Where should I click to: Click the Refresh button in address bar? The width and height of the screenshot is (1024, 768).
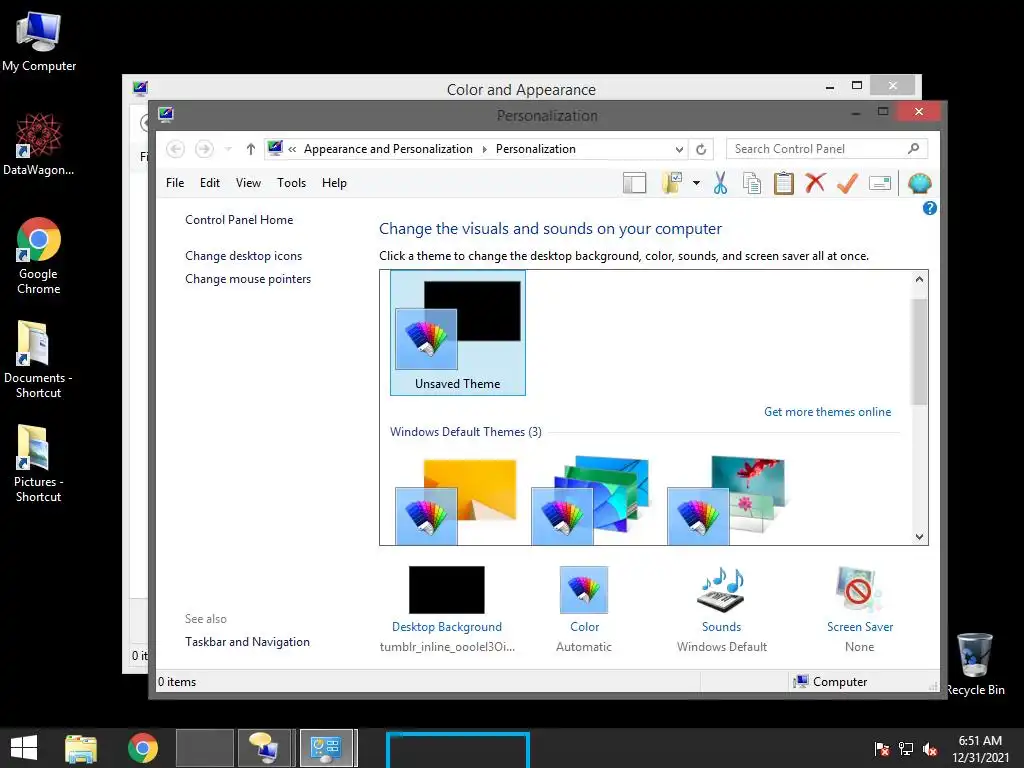click(x=701, y=150)
